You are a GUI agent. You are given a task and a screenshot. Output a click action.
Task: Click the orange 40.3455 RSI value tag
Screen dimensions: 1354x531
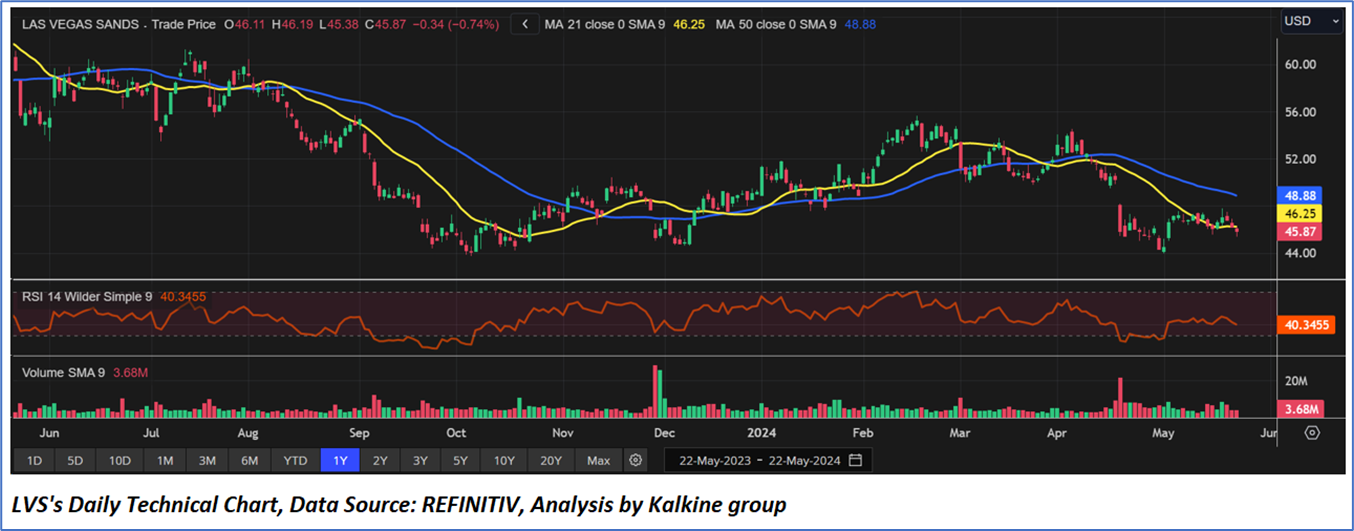coord(1308,324)
